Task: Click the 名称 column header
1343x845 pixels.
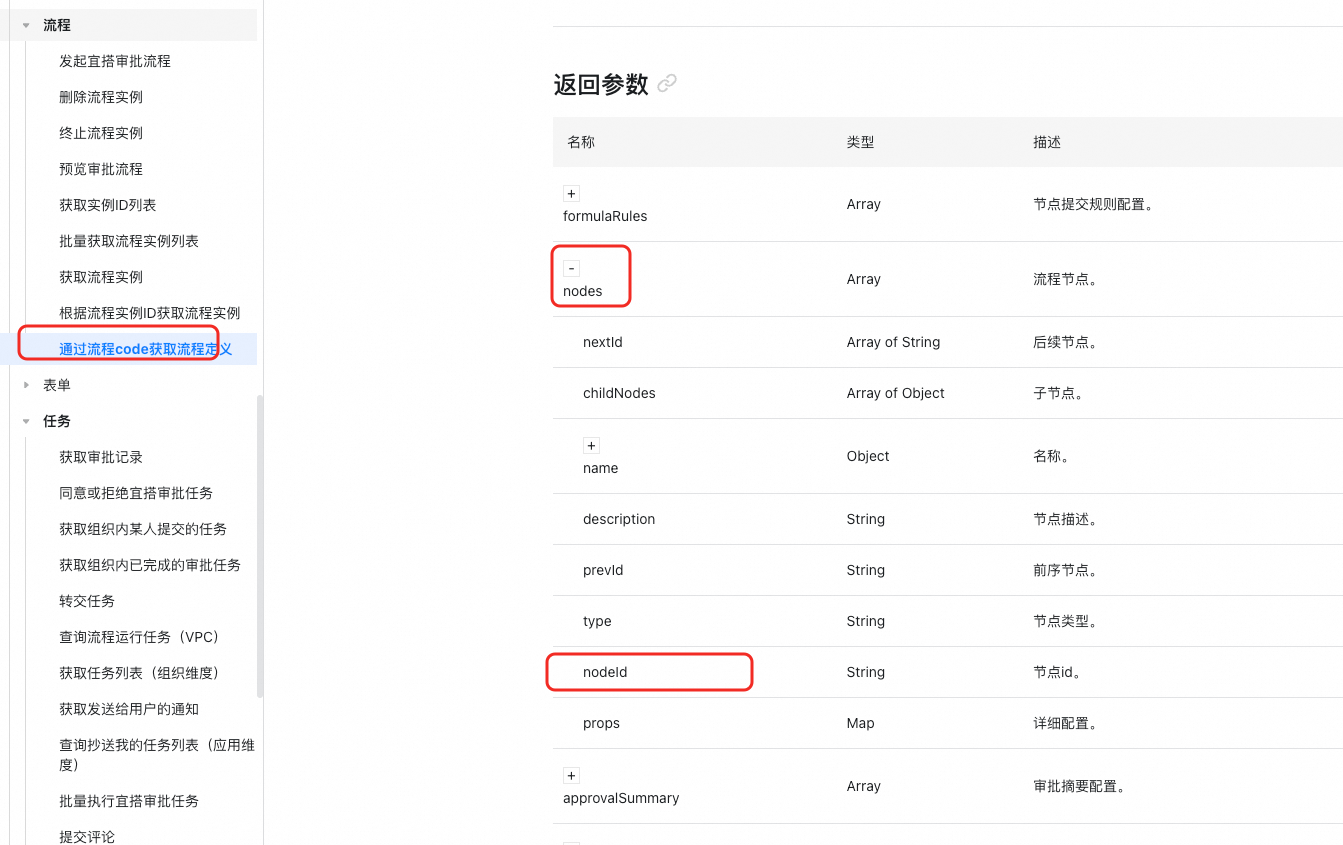Action: 581,142
